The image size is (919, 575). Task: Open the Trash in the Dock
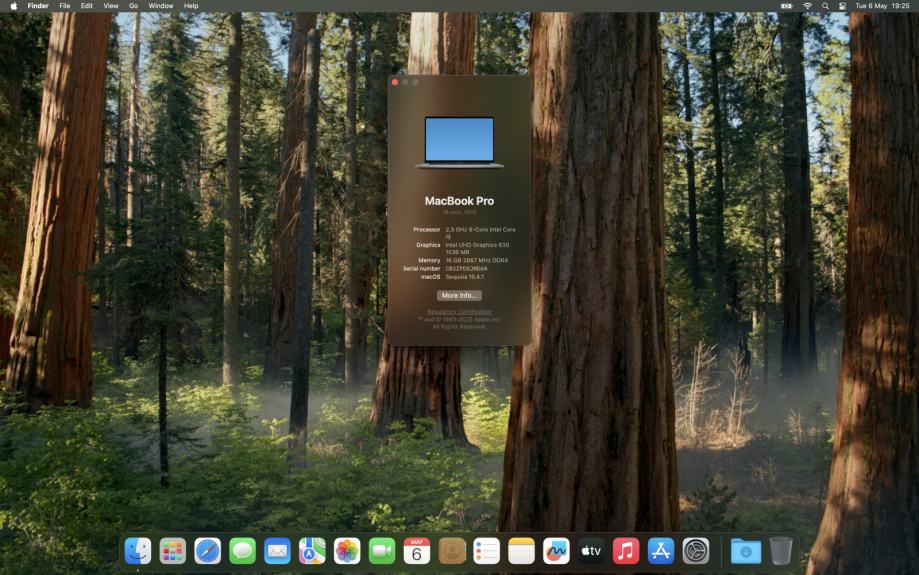point(781,551)
